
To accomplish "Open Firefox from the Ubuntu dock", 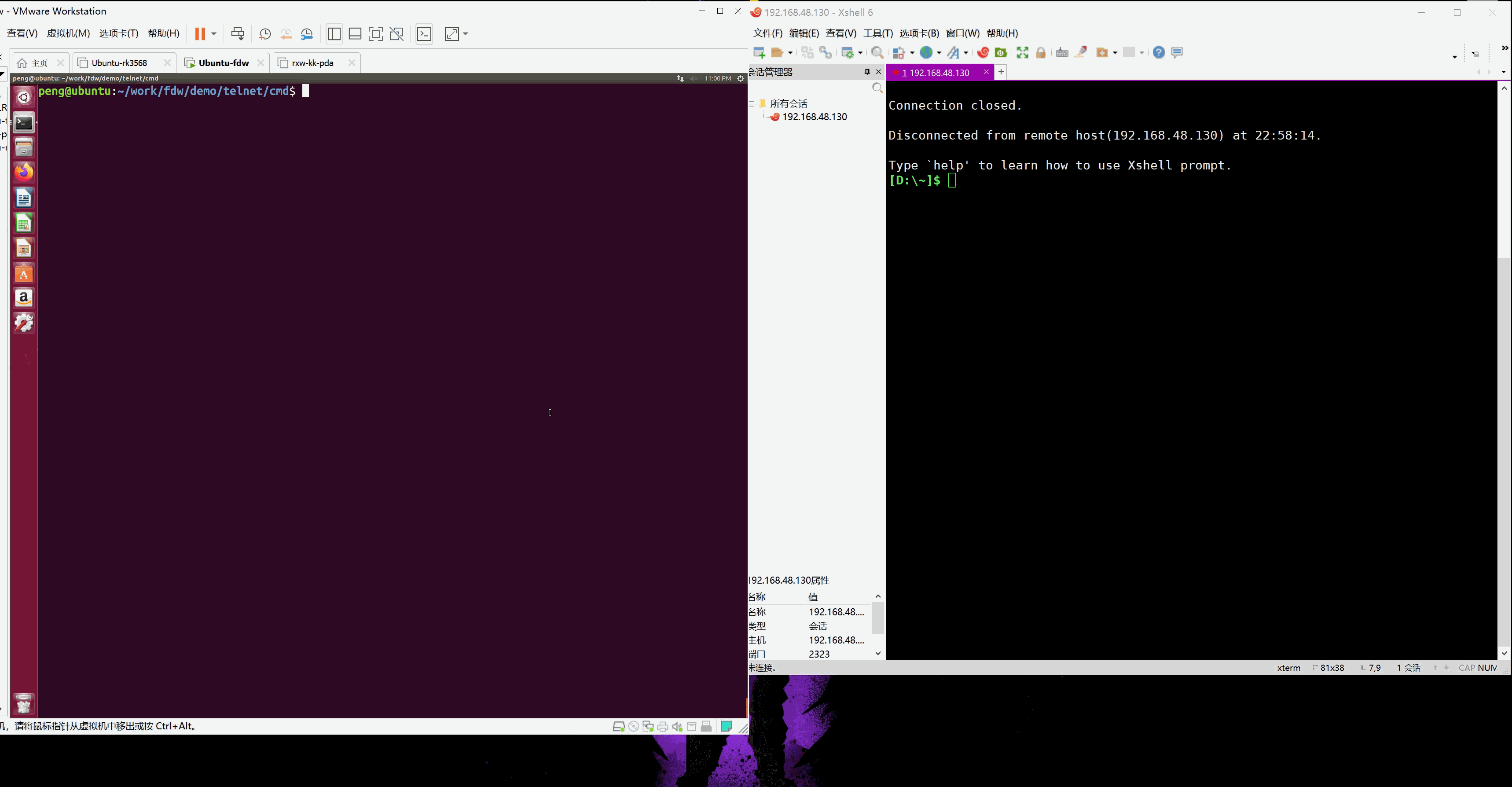I will click(x=23, y=173).
